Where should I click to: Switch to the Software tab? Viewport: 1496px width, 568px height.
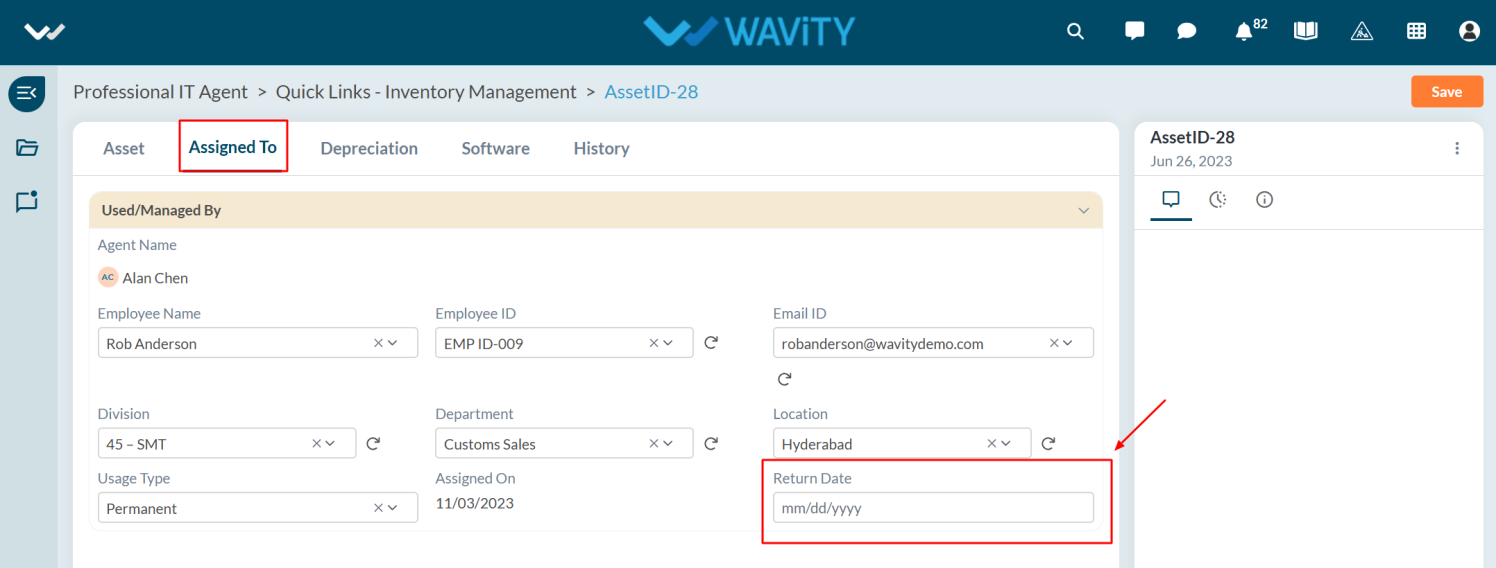pyautogui.click(x=495, y=148)
